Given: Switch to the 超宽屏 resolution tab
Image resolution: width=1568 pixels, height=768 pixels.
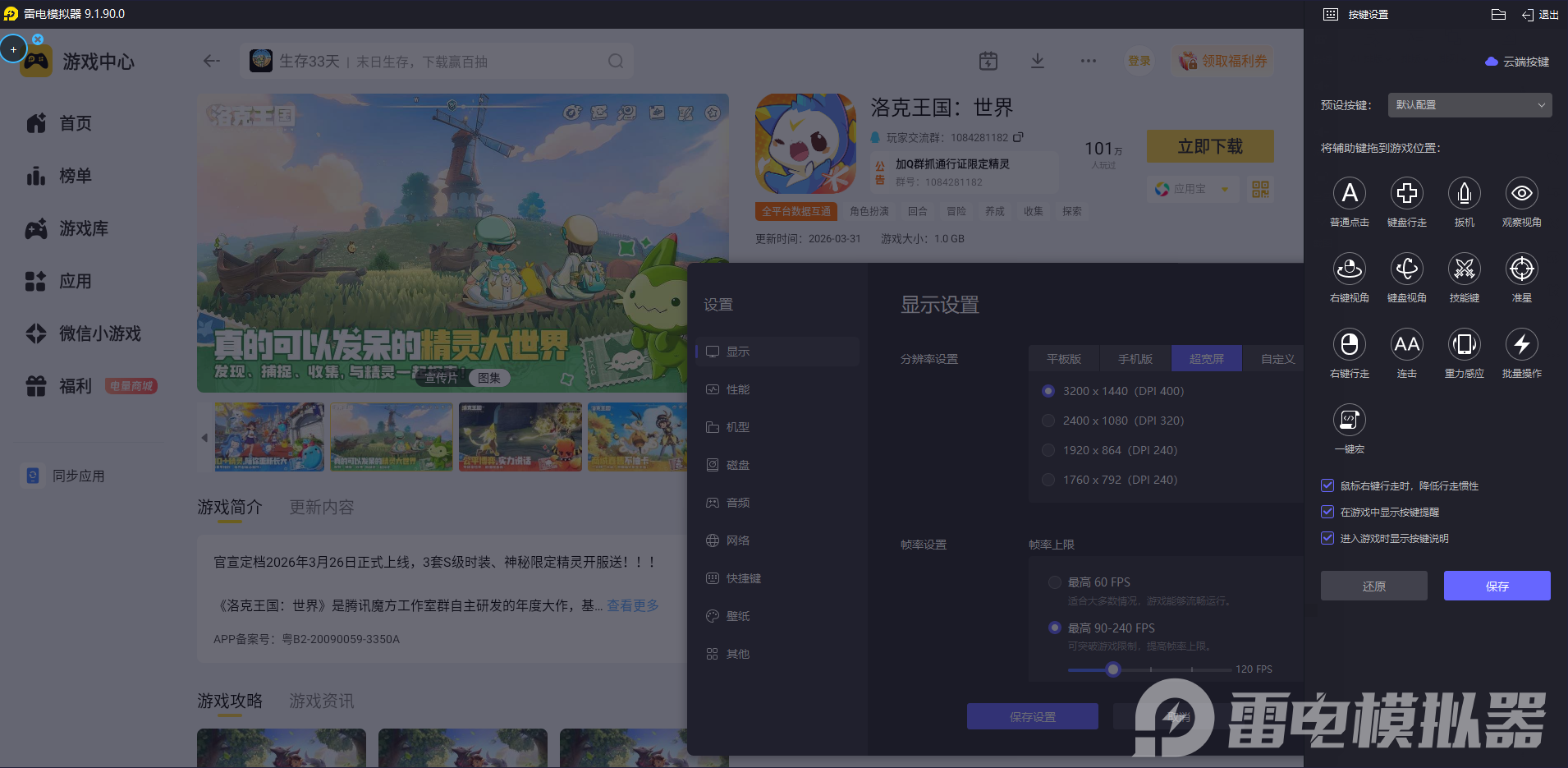Looking at the screenshot, I should [x=1207, y=359].
